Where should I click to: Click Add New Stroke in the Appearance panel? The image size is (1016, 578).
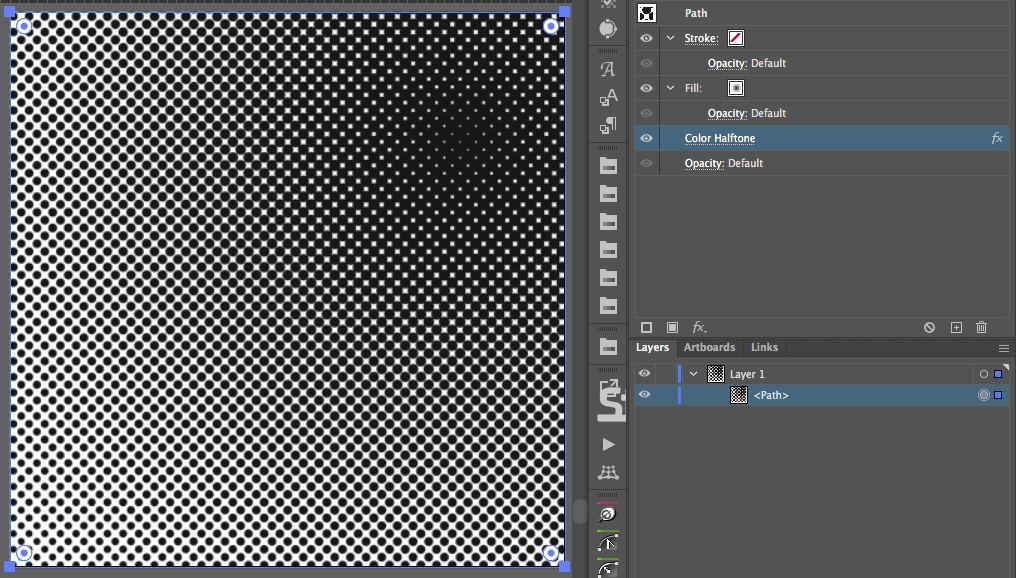click(646, 328)
